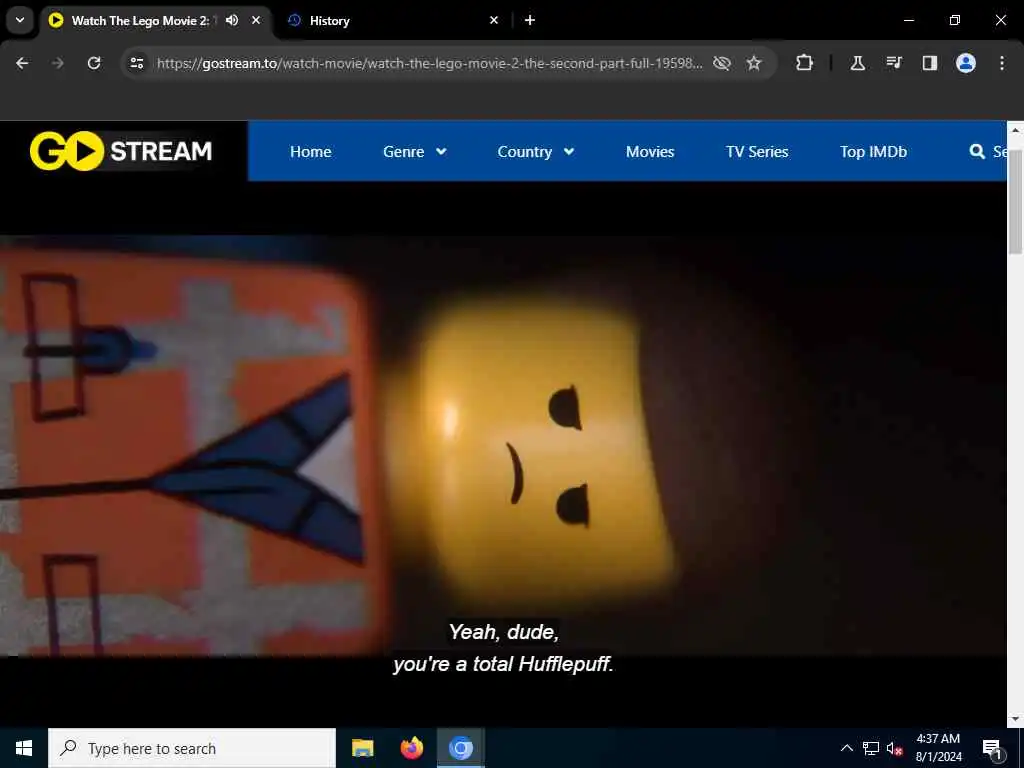Click the GoStream logo
1024x768 pixels.
pyautogui.click(x=121, y=151)
